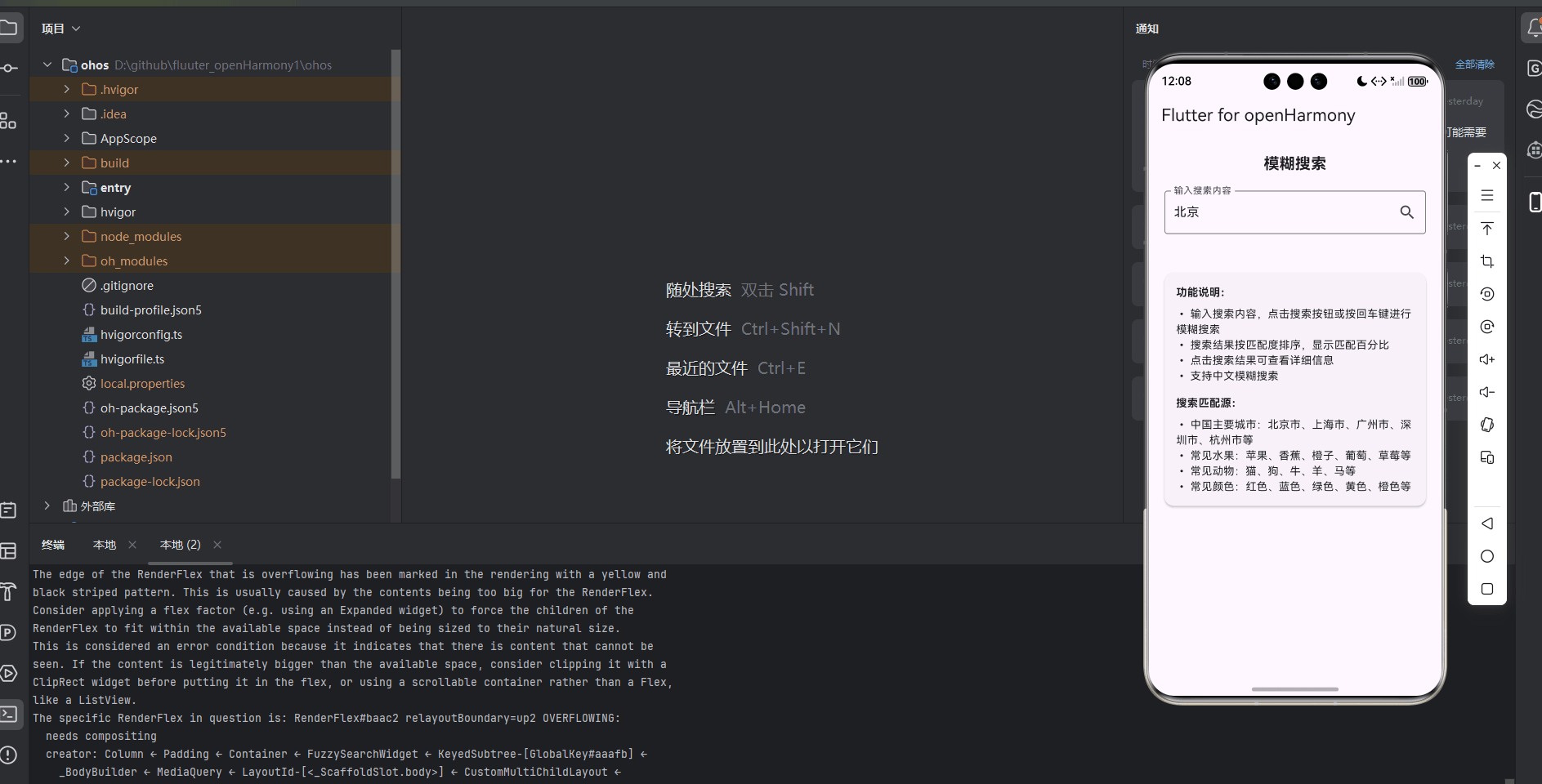Click the emulator search magnifier icon
The height and width of the screenshot is (784, 1542).
coord(1406,212)
